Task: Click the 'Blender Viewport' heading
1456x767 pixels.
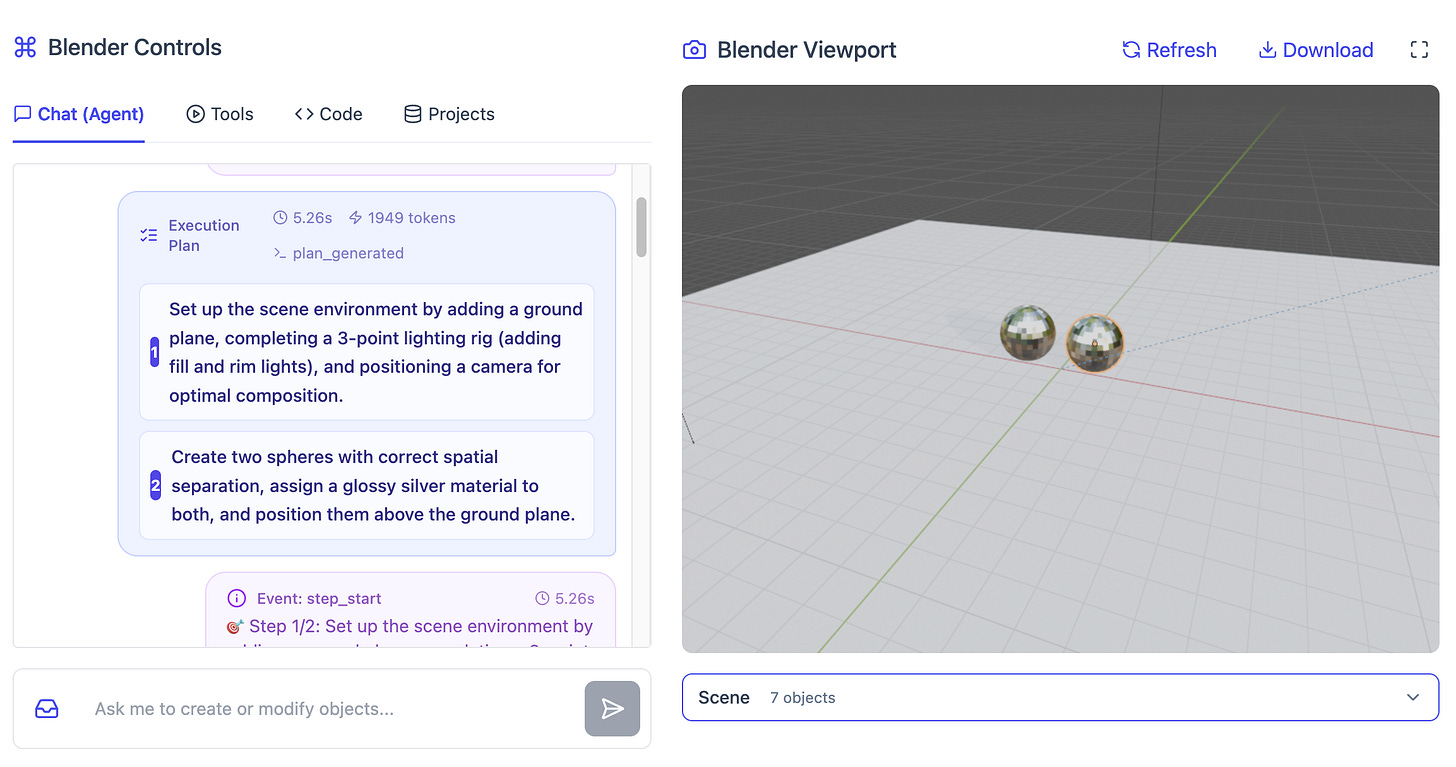Action: click(x=807, y=50)
